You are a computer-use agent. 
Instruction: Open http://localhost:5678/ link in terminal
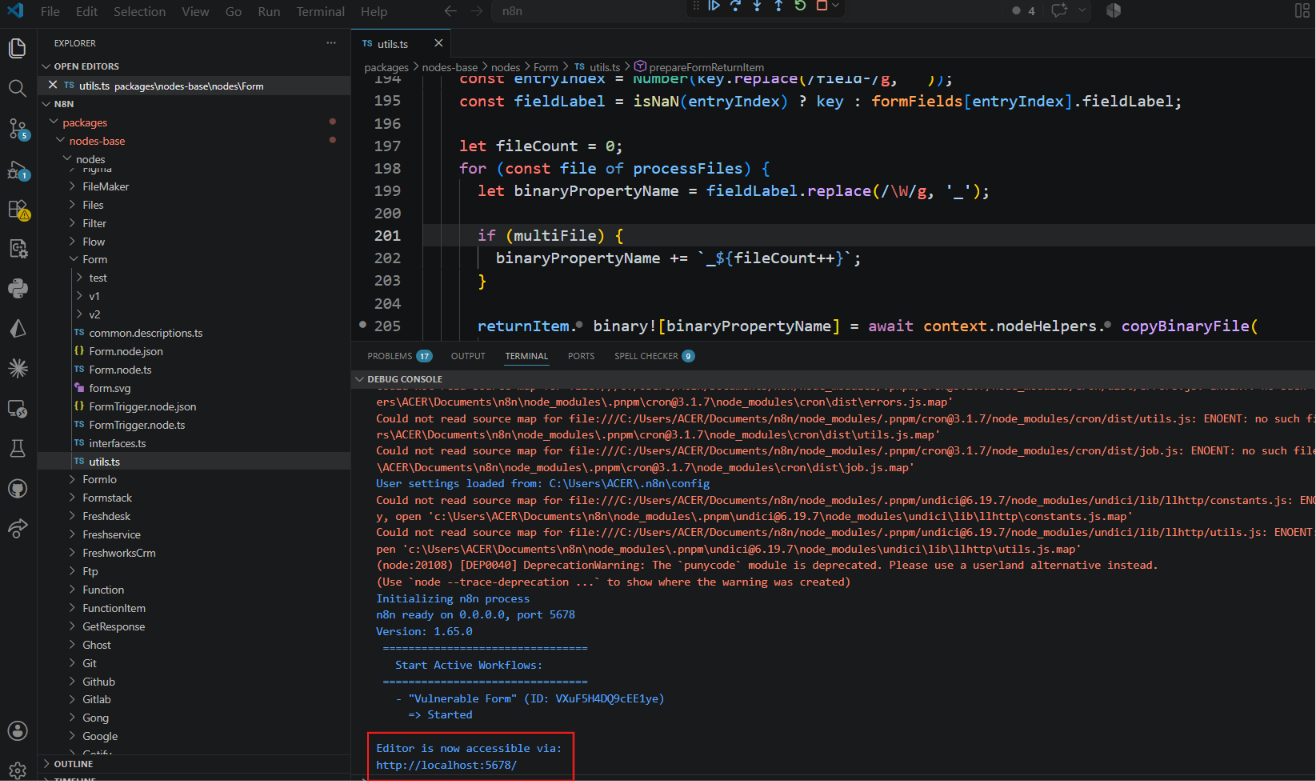[x=446, y=765]
